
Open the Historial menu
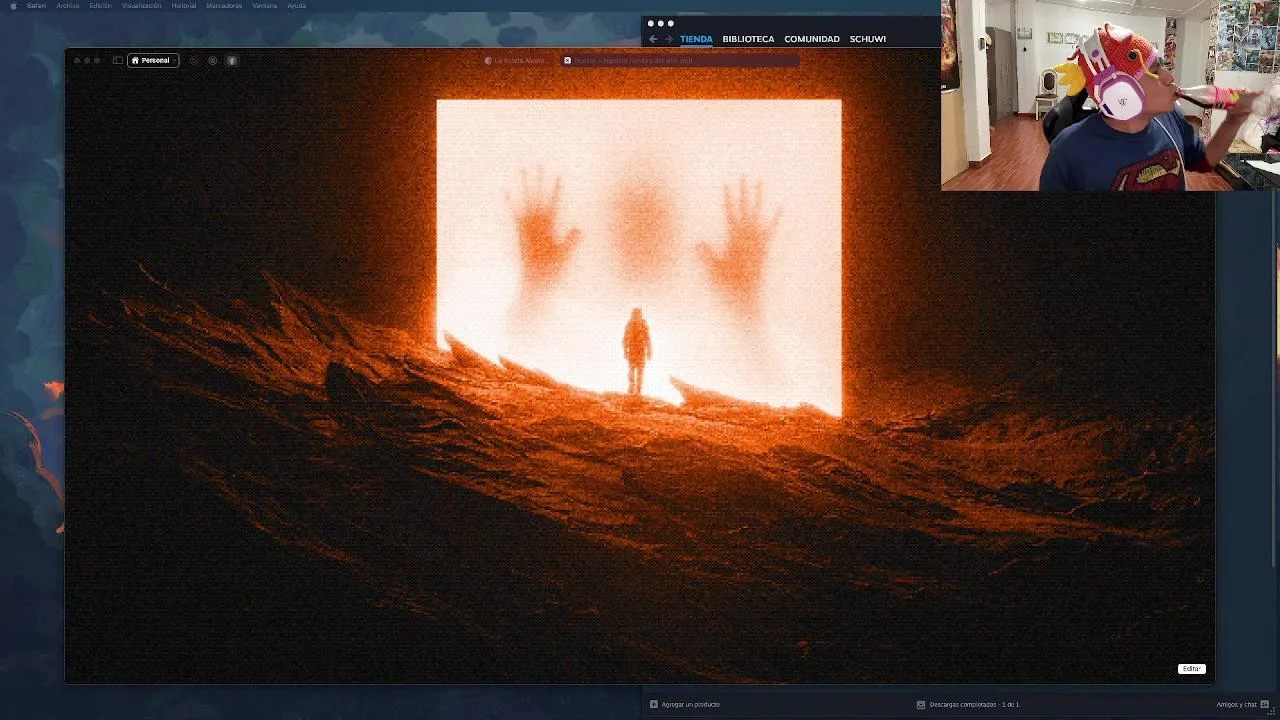183,6
